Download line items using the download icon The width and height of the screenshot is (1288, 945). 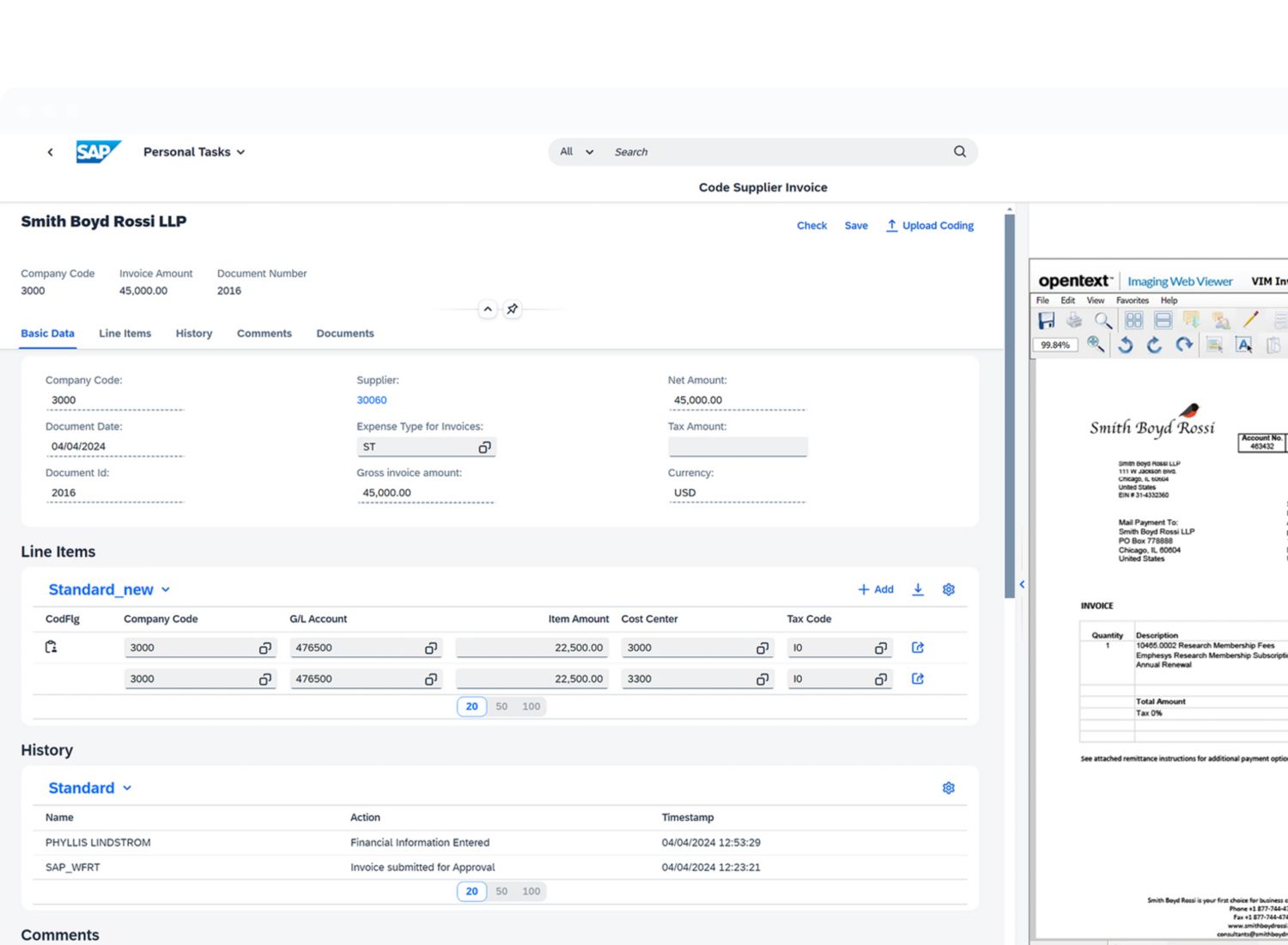point(918,589)
